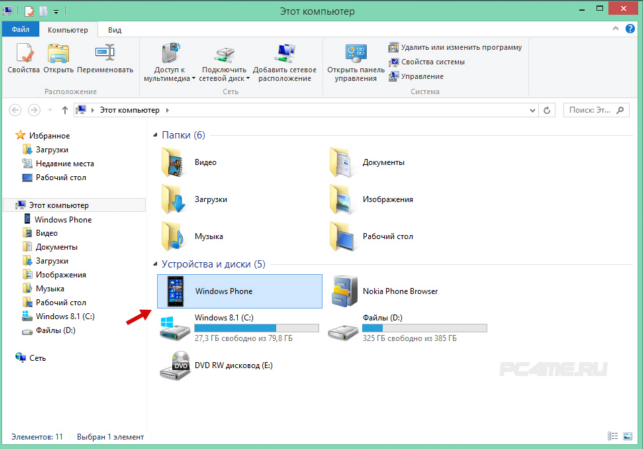Select the Документы folder icon

[341, 162]
